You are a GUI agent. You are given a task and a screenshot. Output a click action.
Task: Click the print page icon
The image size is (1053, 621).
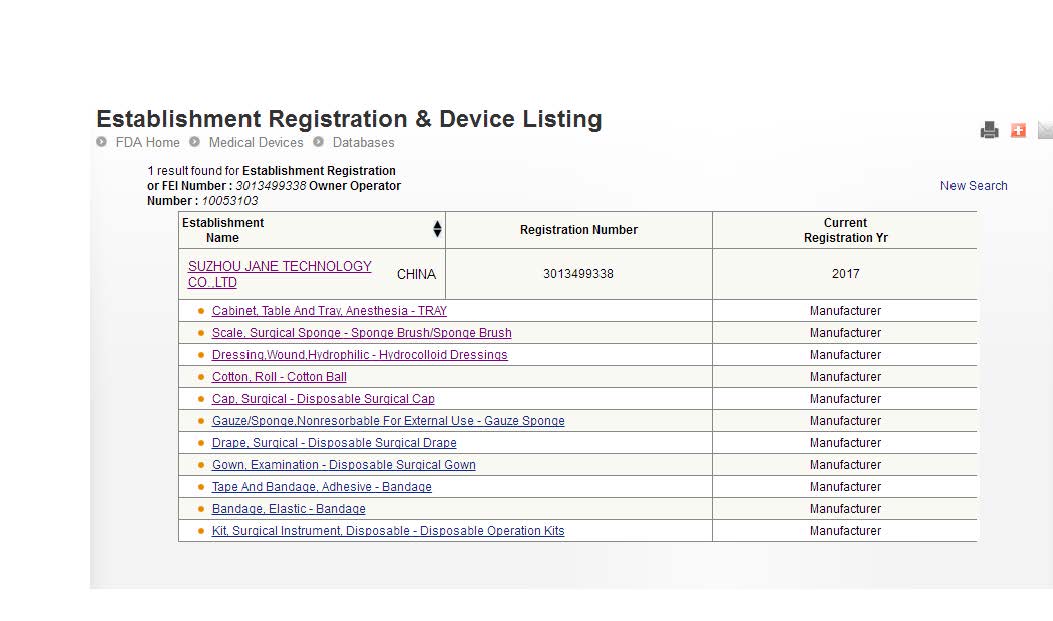click(x=989, y=130)
